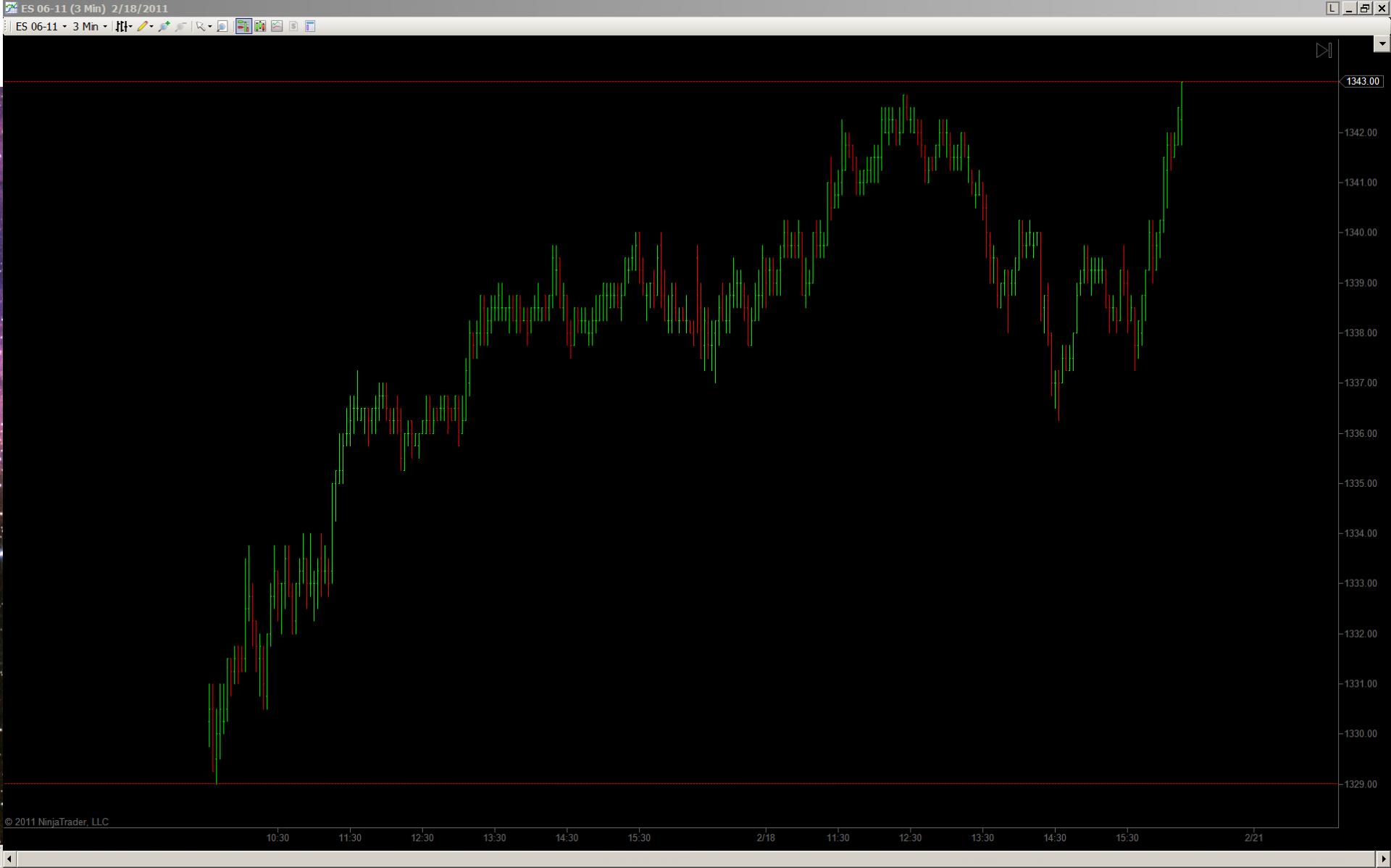The height and width of the screenshot is (868, 1391).
Task: Click the zoom in icon
Action: pyautogui.click(x=164, y=26)
